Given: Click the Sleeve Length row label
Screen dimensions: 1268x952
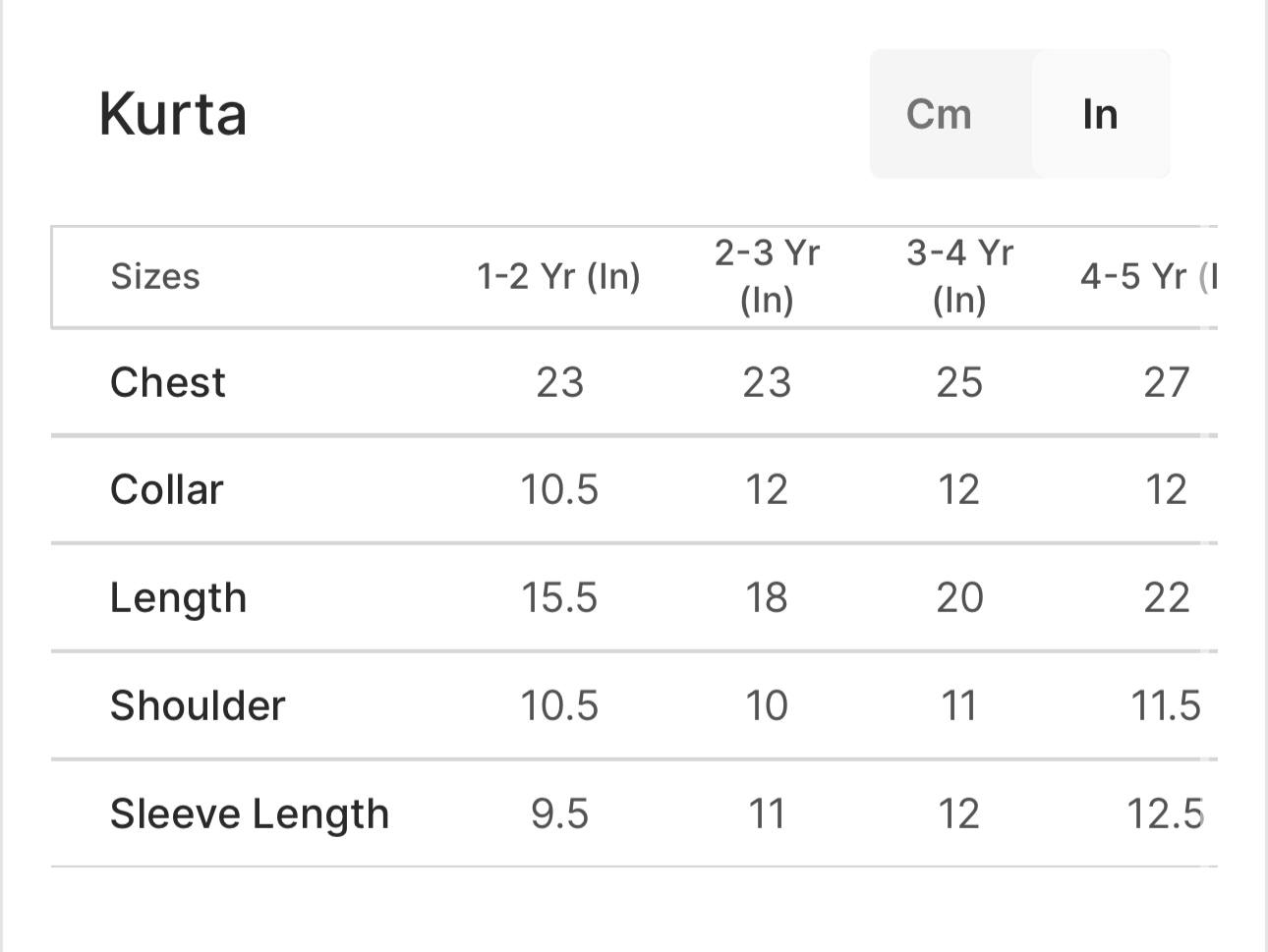Looking at the screenshot, I should click(x=250, y=813).
